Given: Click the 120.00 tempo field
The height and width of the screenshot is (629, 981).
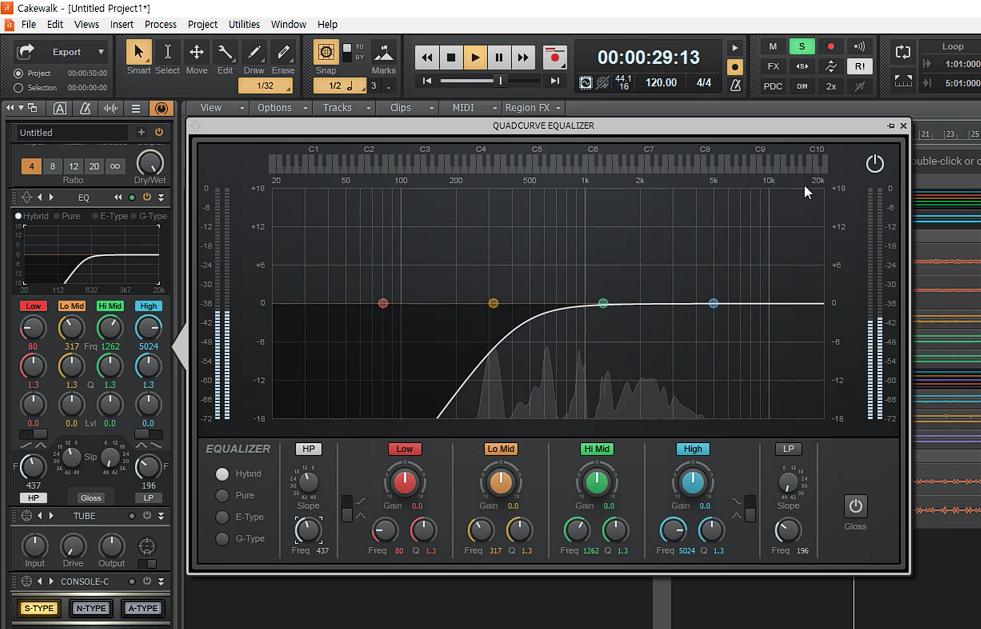Looking at the screenshot, I should [661, 83].
